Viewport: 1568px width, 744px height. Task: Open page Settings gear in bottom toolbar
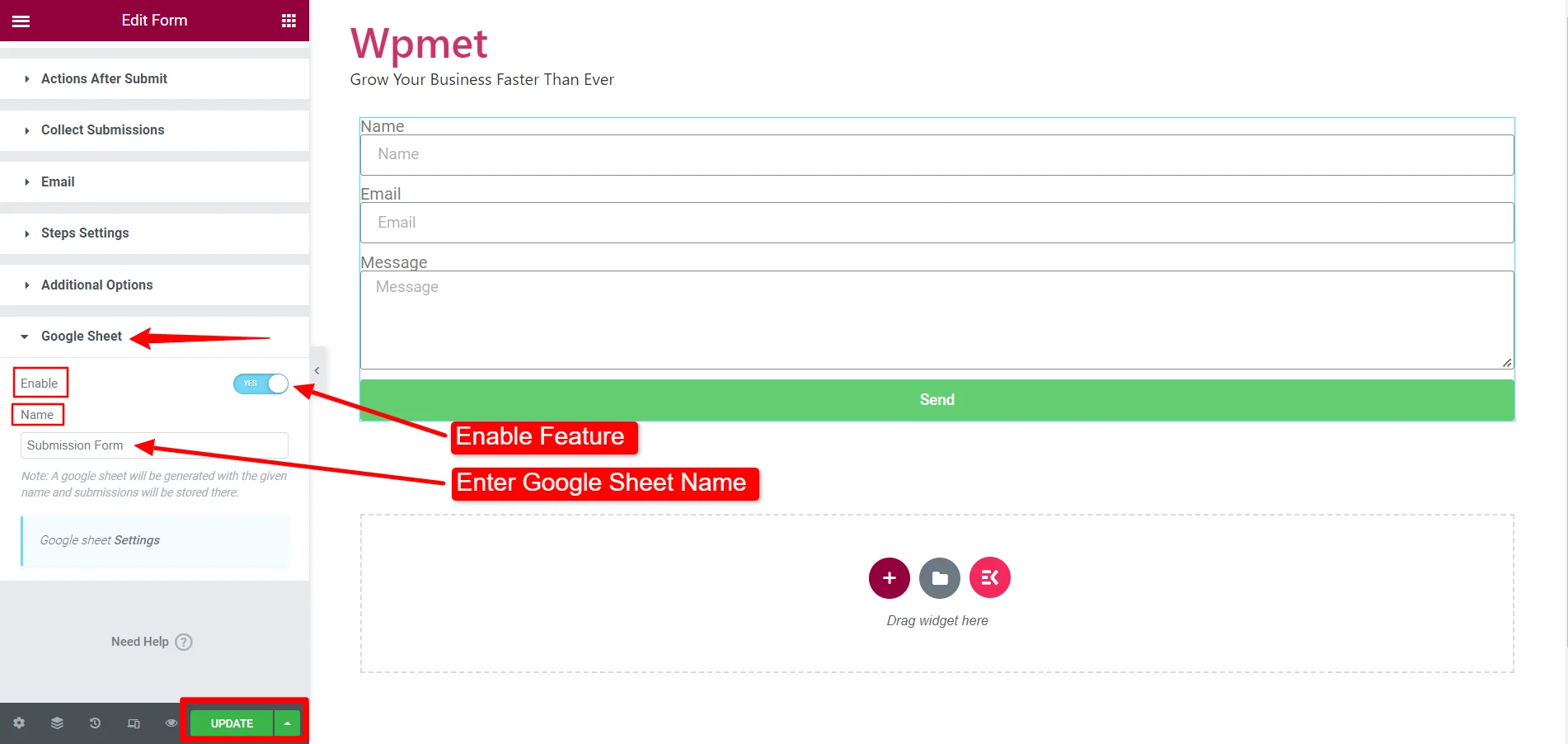coord(18,723)
